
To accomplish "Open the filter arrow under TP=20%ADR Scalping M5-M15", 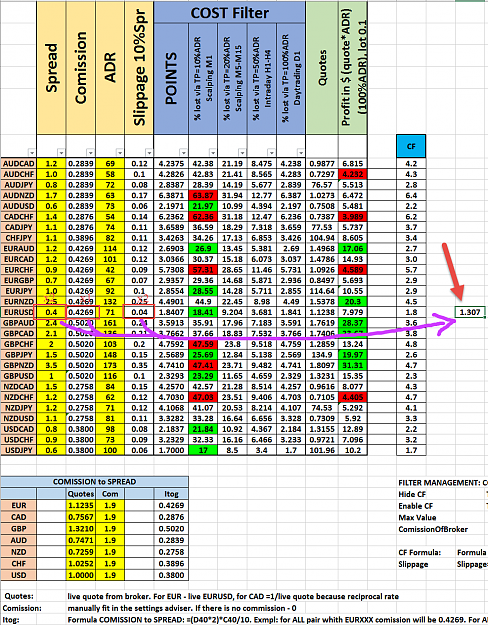I will 242,153.
